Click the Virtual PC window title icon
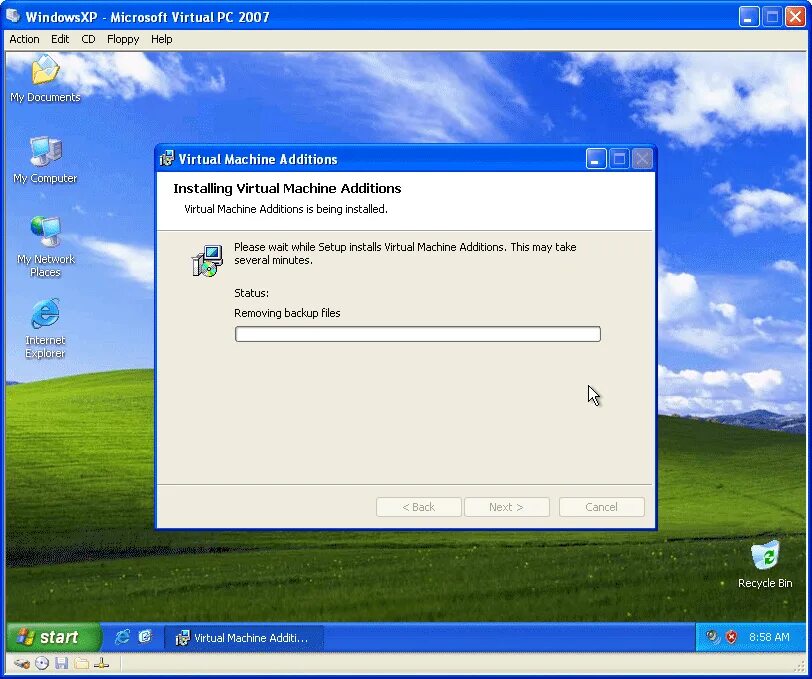This screenshot has width=812, height=679. click(x=12, y=17)
